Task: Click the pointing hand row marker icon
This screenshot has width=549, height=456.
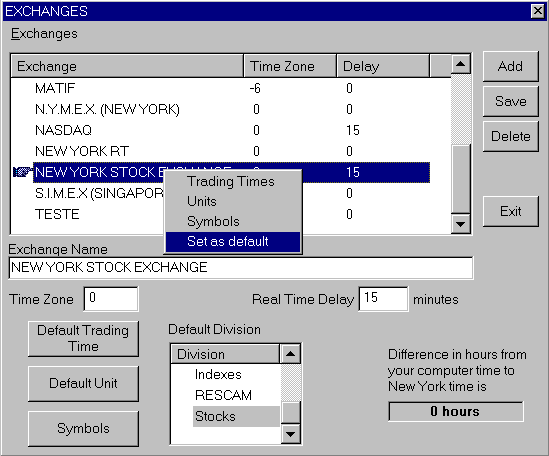Action: coord(22,172)
